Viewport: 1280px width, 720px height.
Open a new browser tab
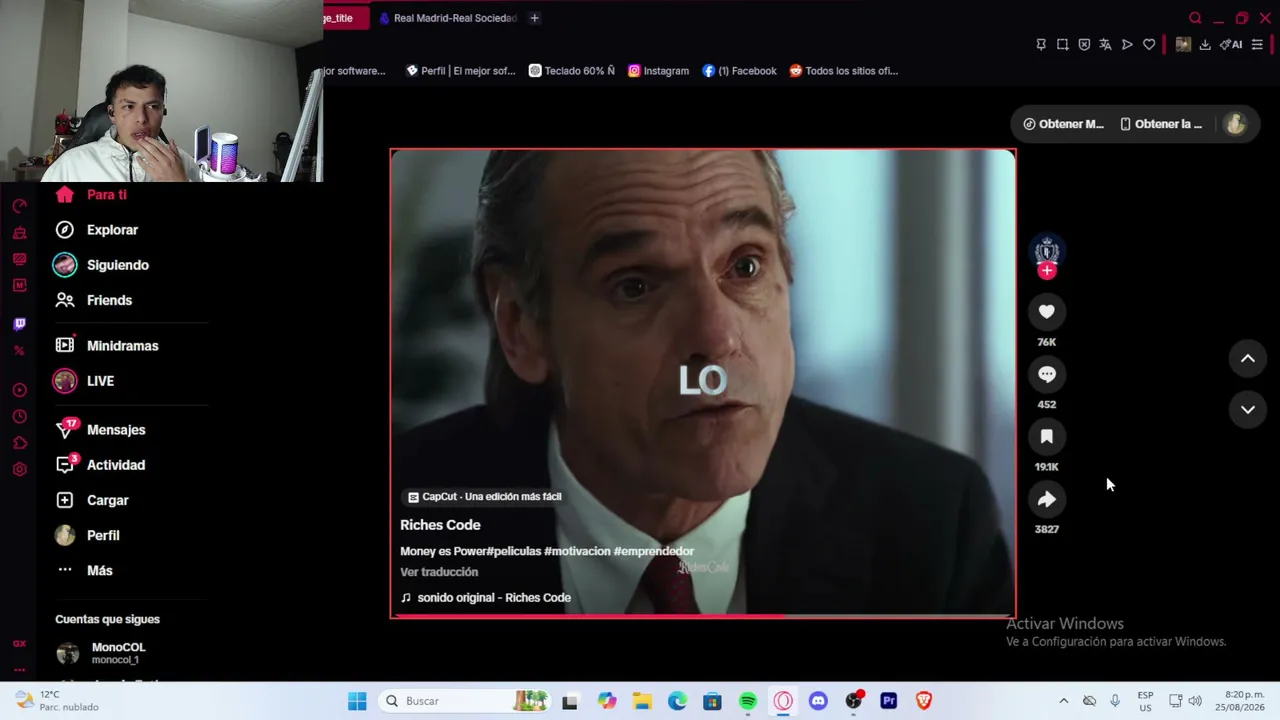point(534,18)
